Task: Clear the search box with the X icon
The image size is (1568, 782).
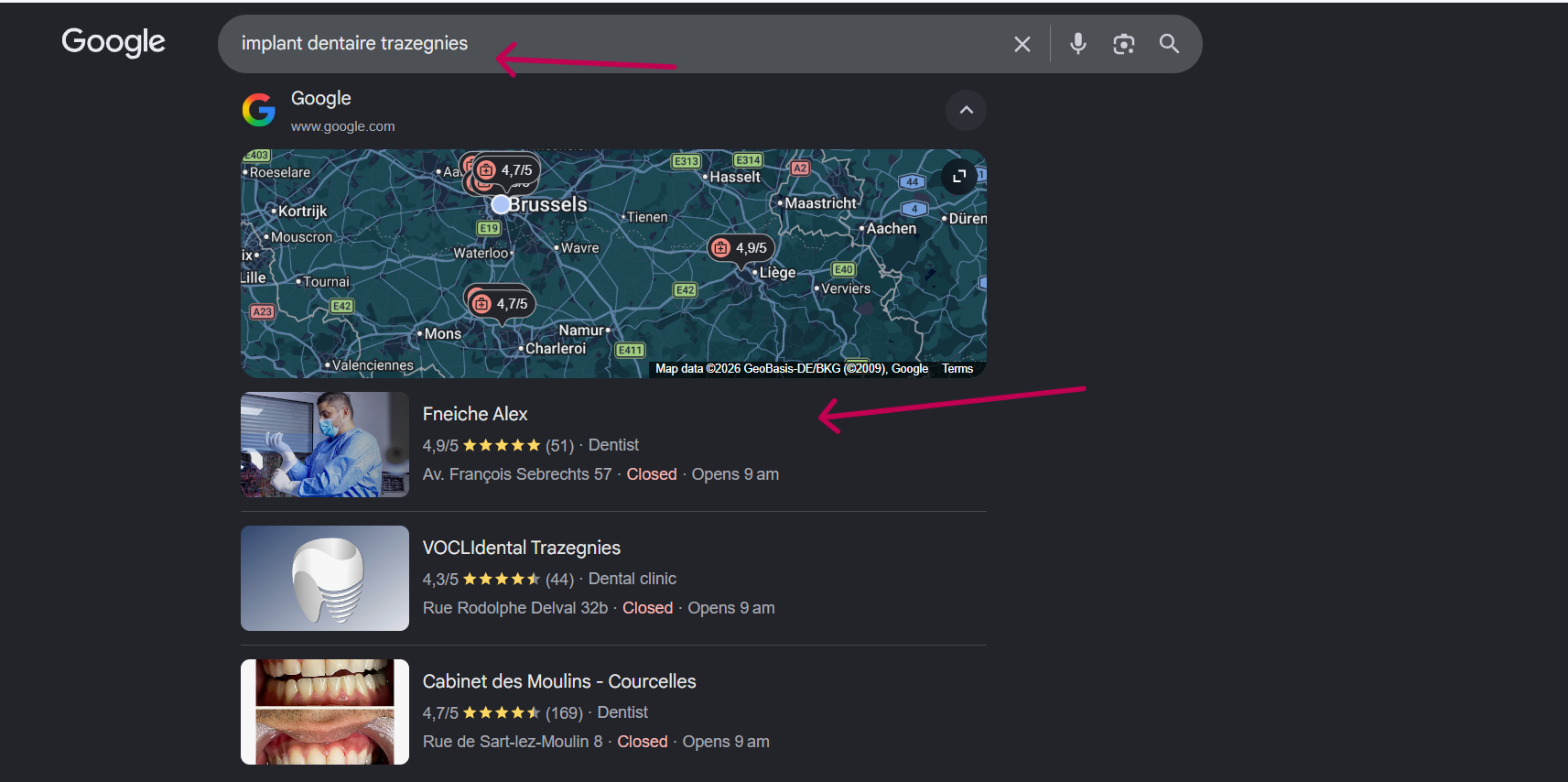Action: (1022, 44)
